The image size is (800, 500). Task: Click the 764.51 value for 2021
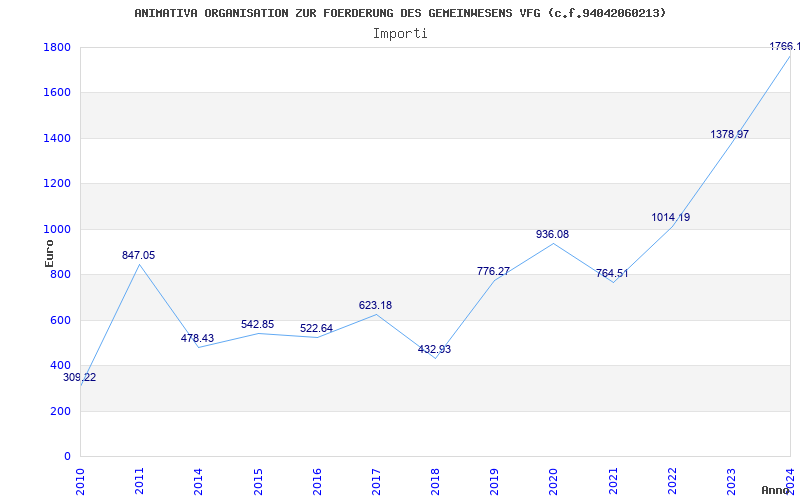coord(612,274)
